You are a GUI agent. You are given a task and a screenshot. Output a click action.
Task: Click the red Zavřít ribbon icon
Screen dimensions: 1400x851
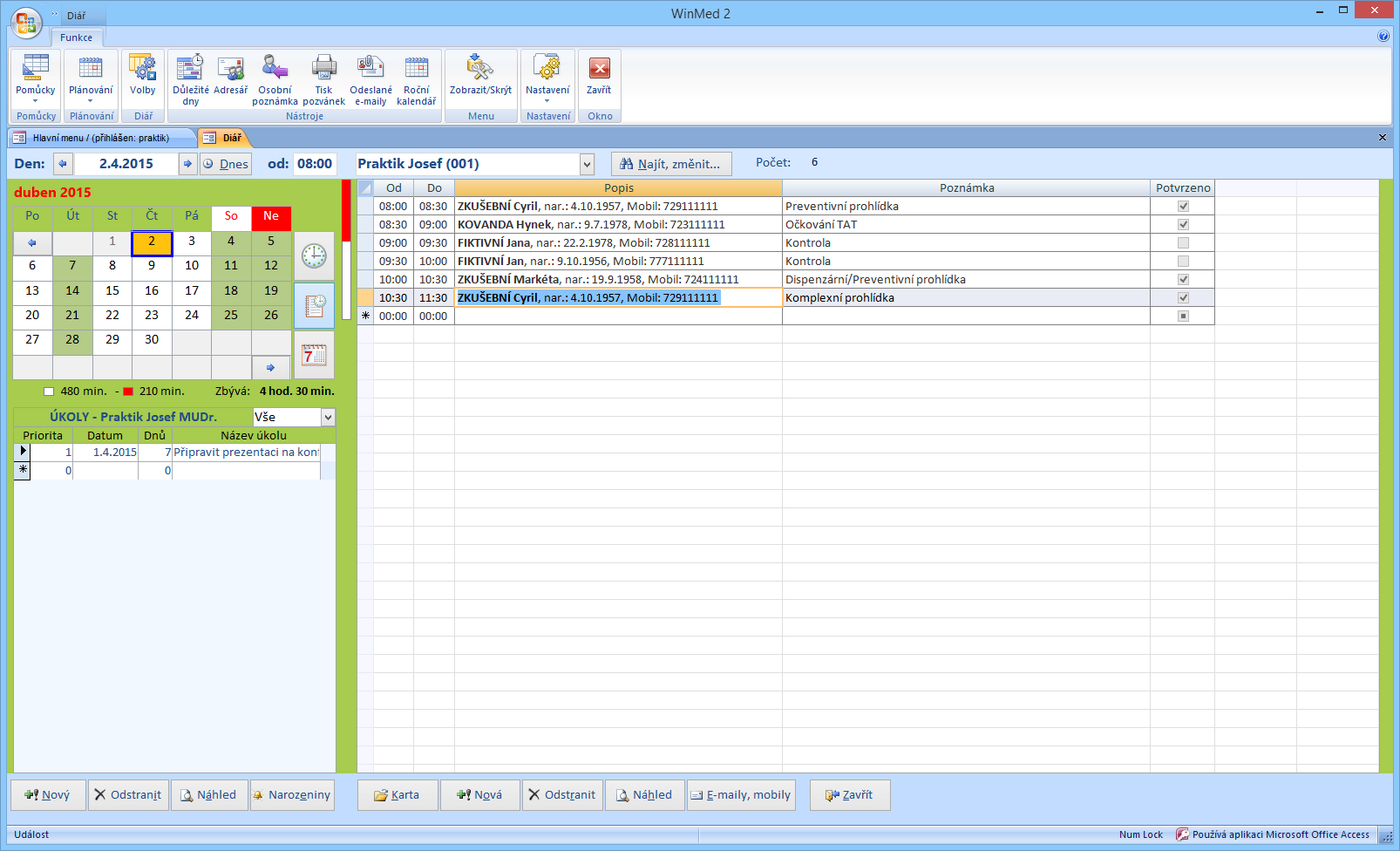click(599, 74)
